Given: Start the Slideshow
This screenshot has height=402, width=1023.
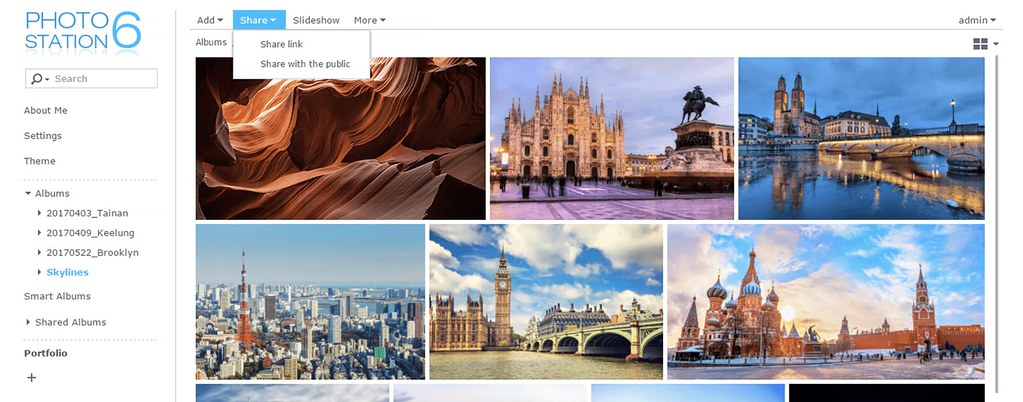Looking at the screenshot, I should [x=316, y=20].
